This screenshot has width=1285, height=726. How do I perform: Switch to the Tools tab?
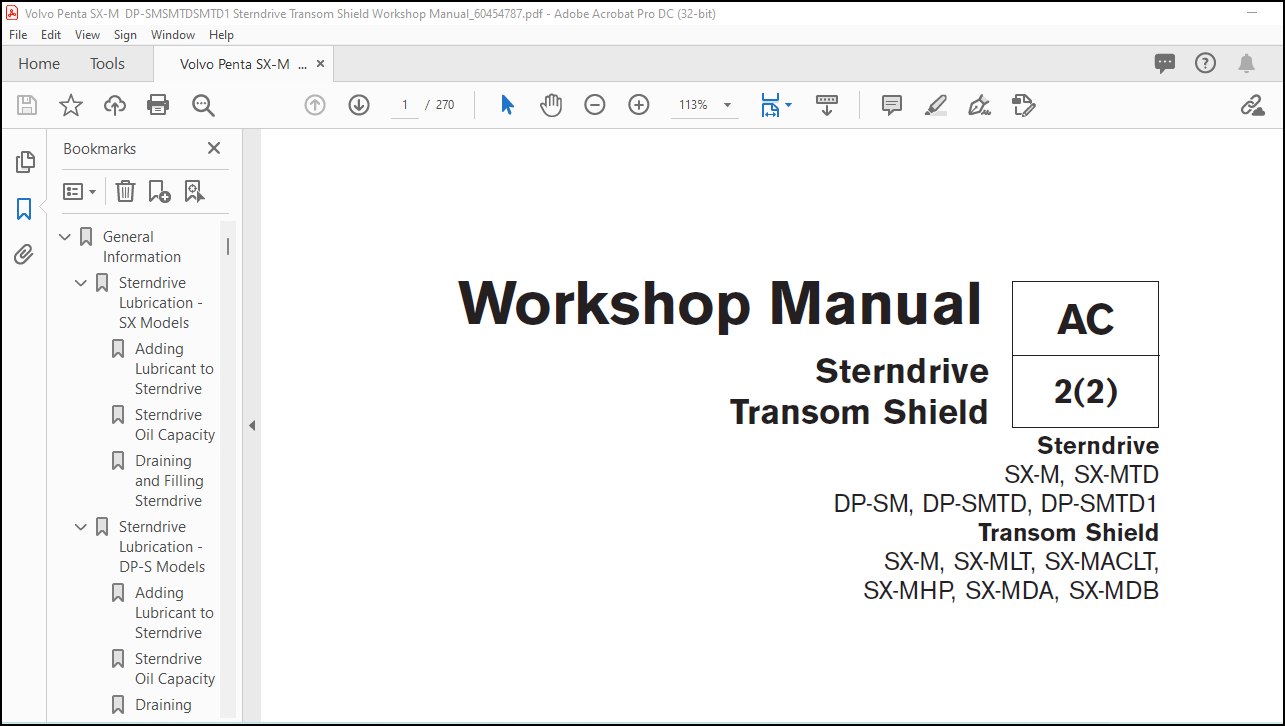(107, 63)
